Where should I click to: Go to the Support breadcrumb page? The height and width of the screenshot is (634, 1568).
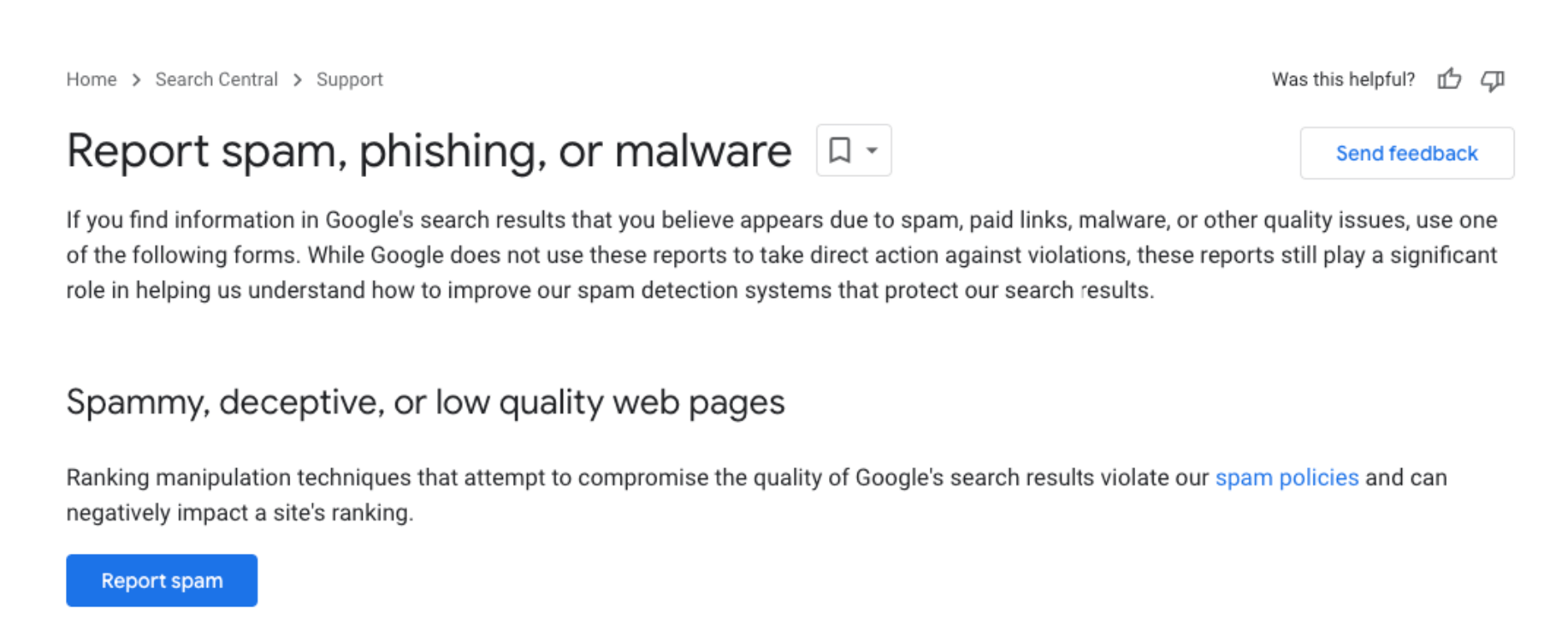pyautogui.click(x=349, y=79)
